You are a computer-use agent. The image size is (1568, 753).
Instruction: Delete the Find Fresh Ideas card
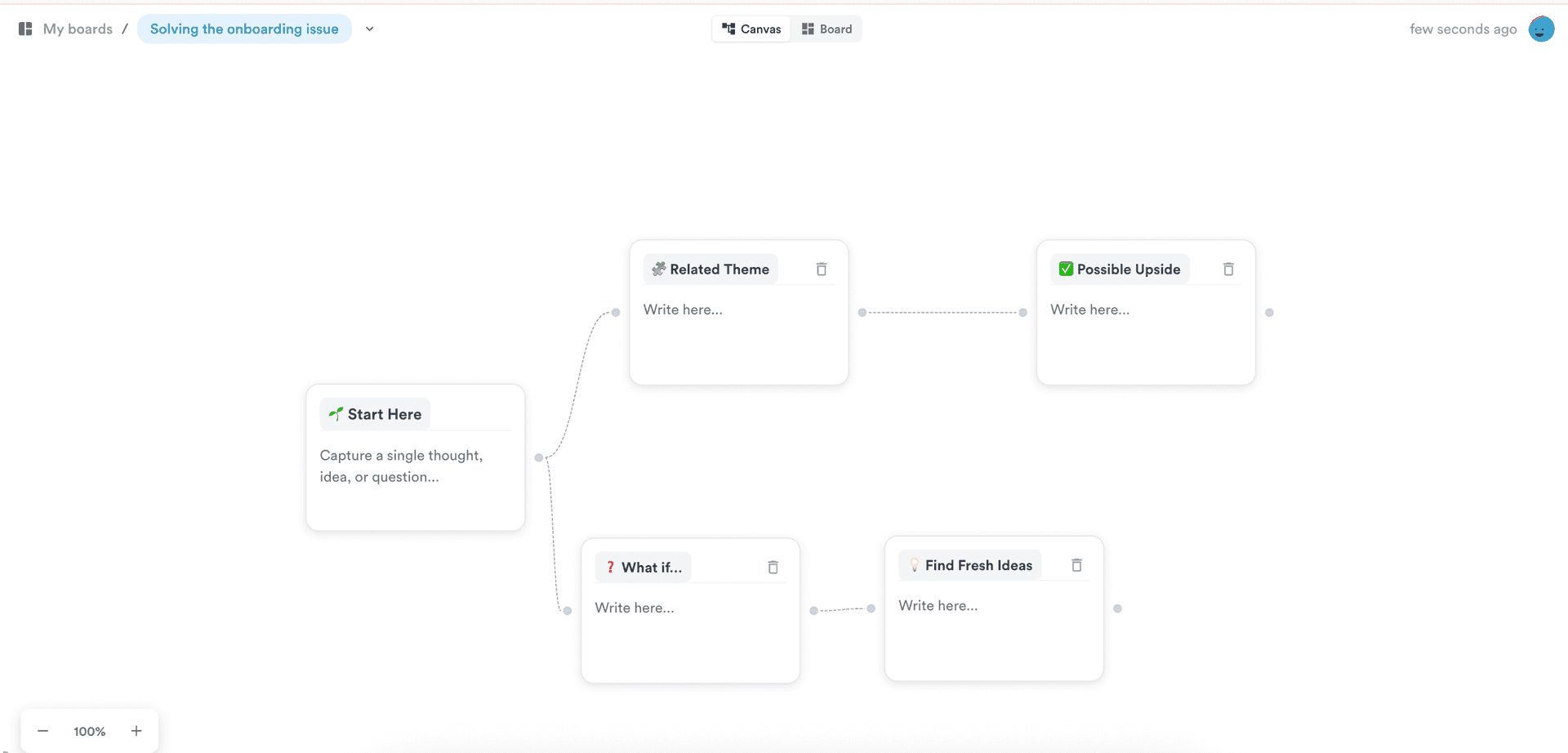[1076, 565]
